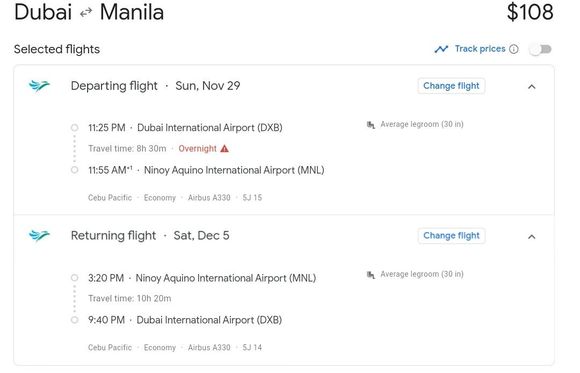Select the Departing flight Sun, Nov 29 header
The image size is (580, 373).
click(155, 86)
